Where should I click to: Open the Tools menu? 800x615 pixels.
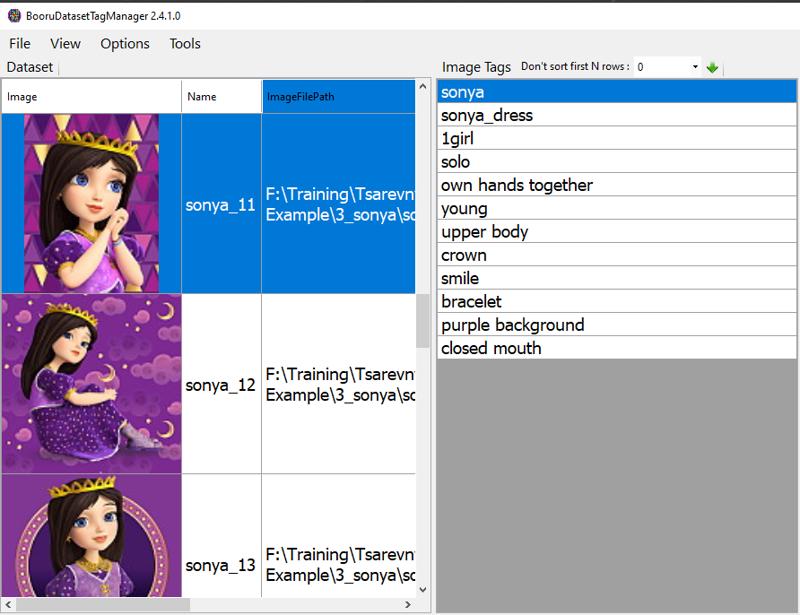(185, 44)
